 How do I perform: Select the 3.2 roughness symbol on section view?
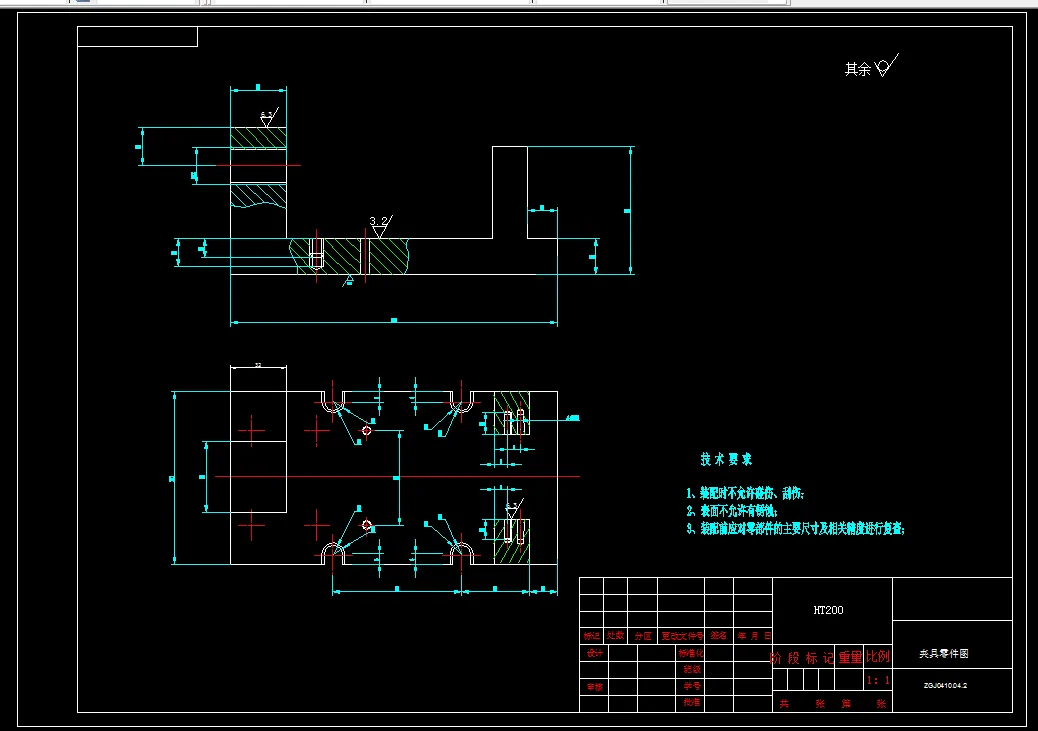pos(381,226)
